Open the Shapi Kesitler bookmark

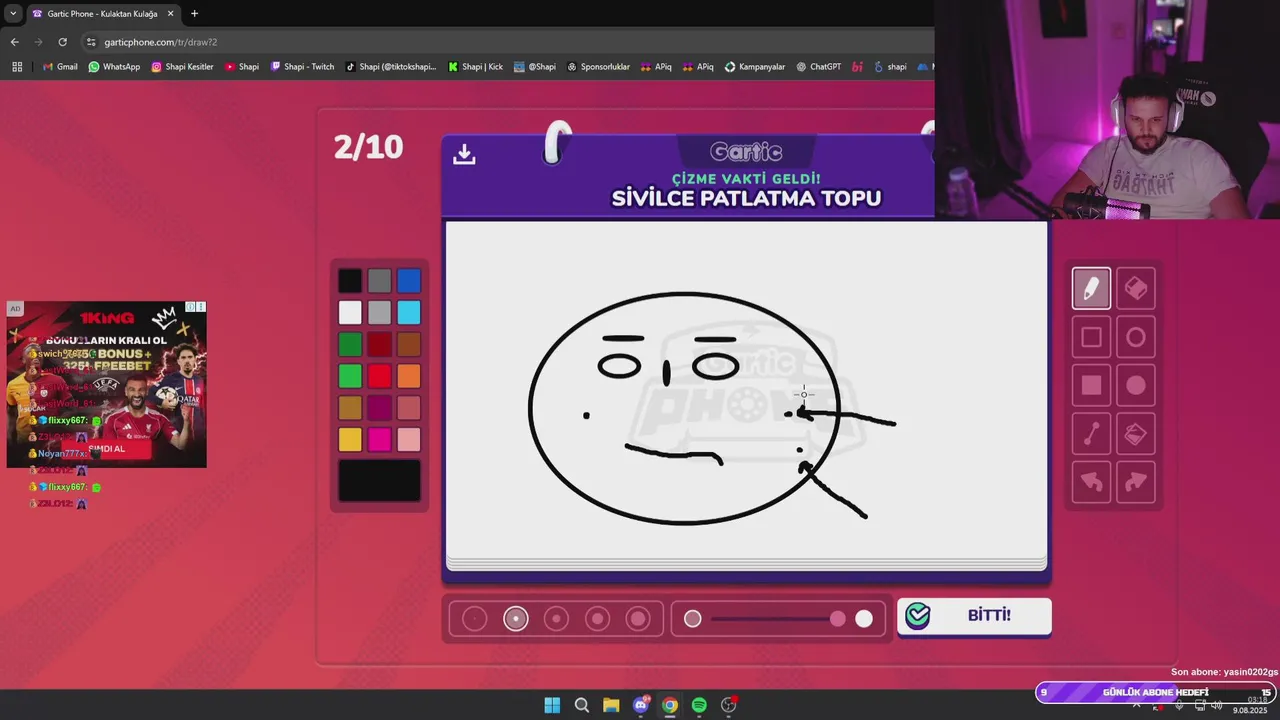pyautogui.click(x=182, y=67)
